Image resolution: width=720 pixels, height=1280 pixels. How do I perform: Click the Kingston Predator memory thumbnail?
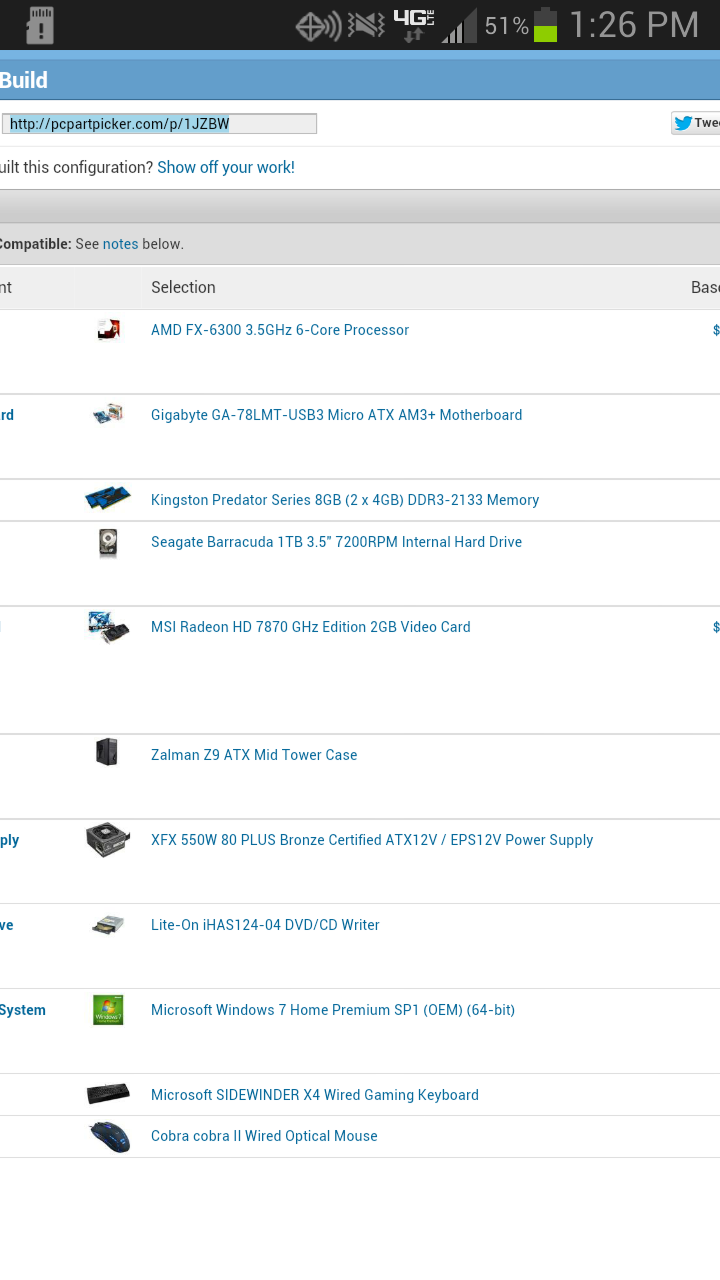click(108, 499)
